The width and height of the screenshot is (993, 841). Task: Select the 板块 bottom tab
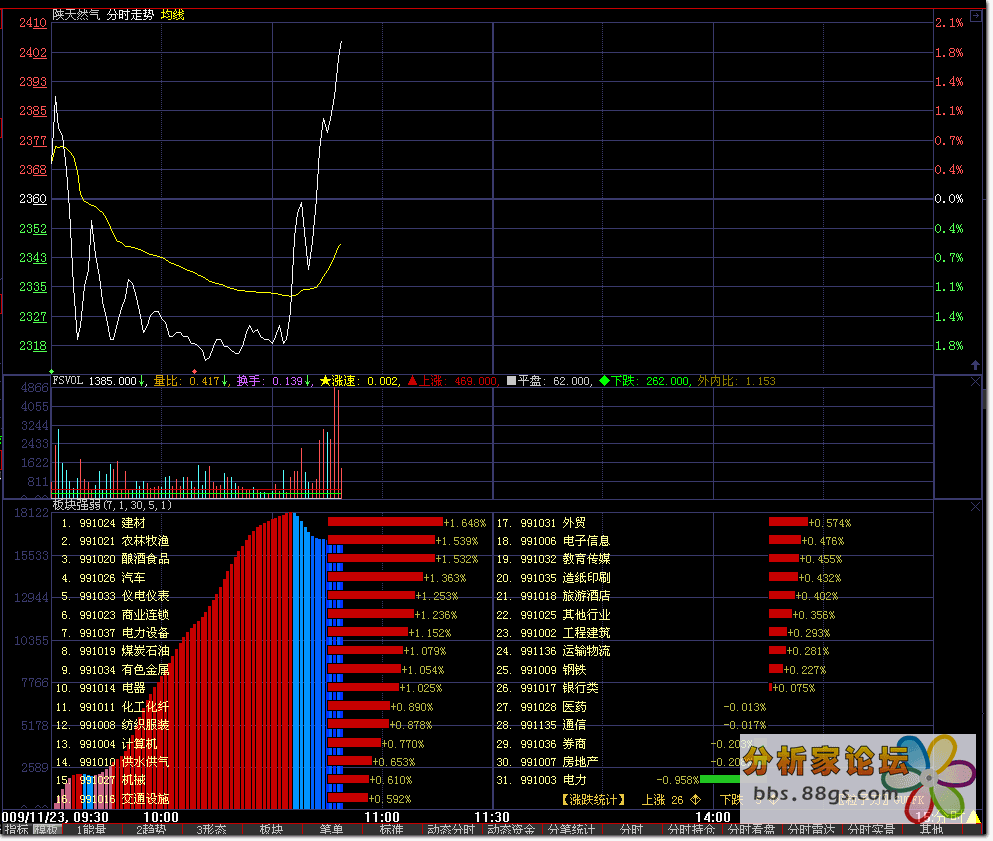(x=272, y=830)
